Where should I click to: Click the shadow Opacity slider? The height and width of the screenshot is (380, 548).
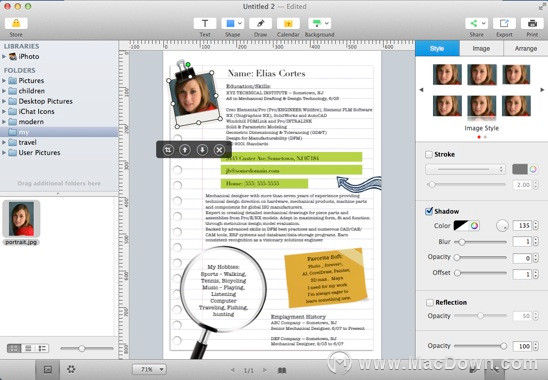point(481,258)
